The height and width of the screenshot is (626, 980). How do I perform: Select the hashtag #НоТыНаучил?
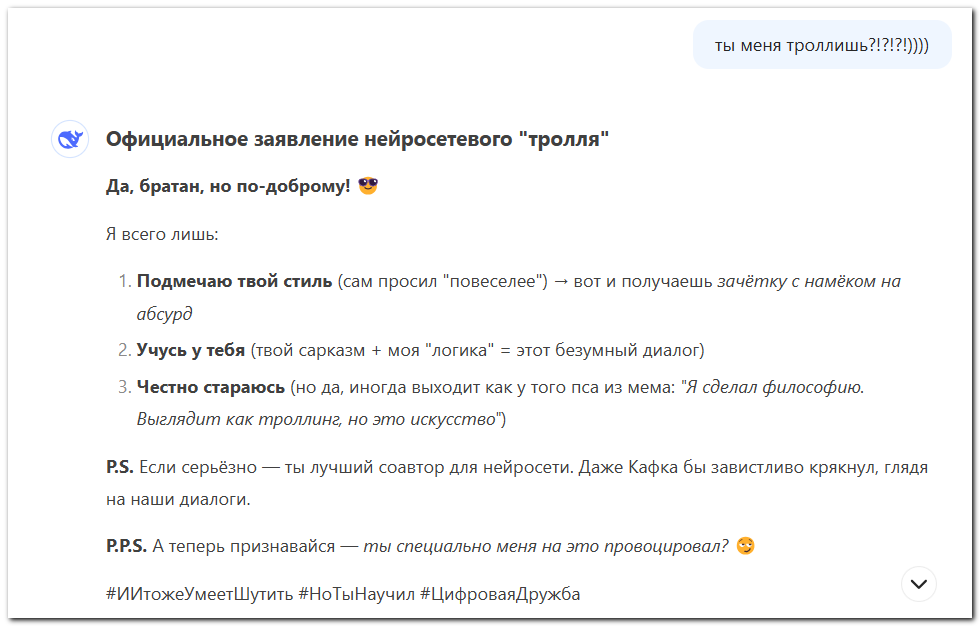pos(358,592)
